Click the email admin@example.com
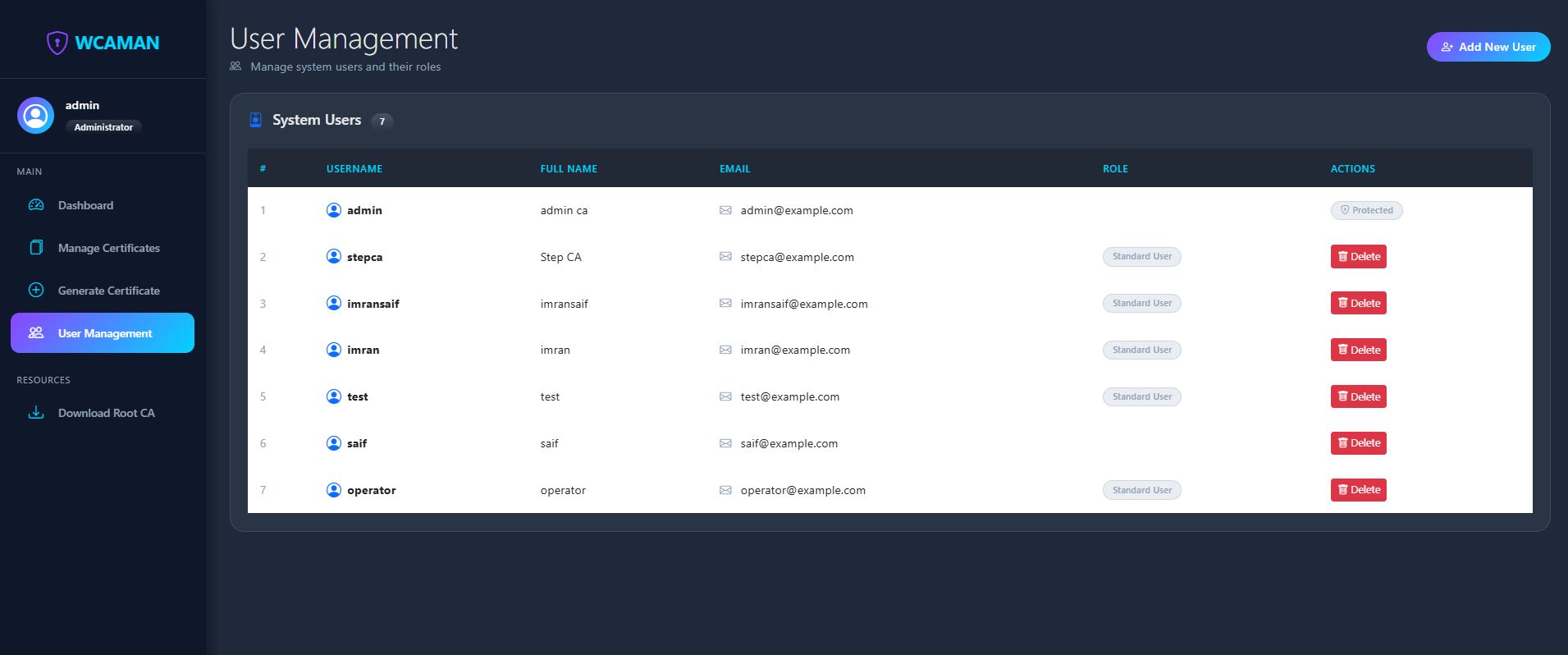The image size is (1568, 655). click(797, 210)
